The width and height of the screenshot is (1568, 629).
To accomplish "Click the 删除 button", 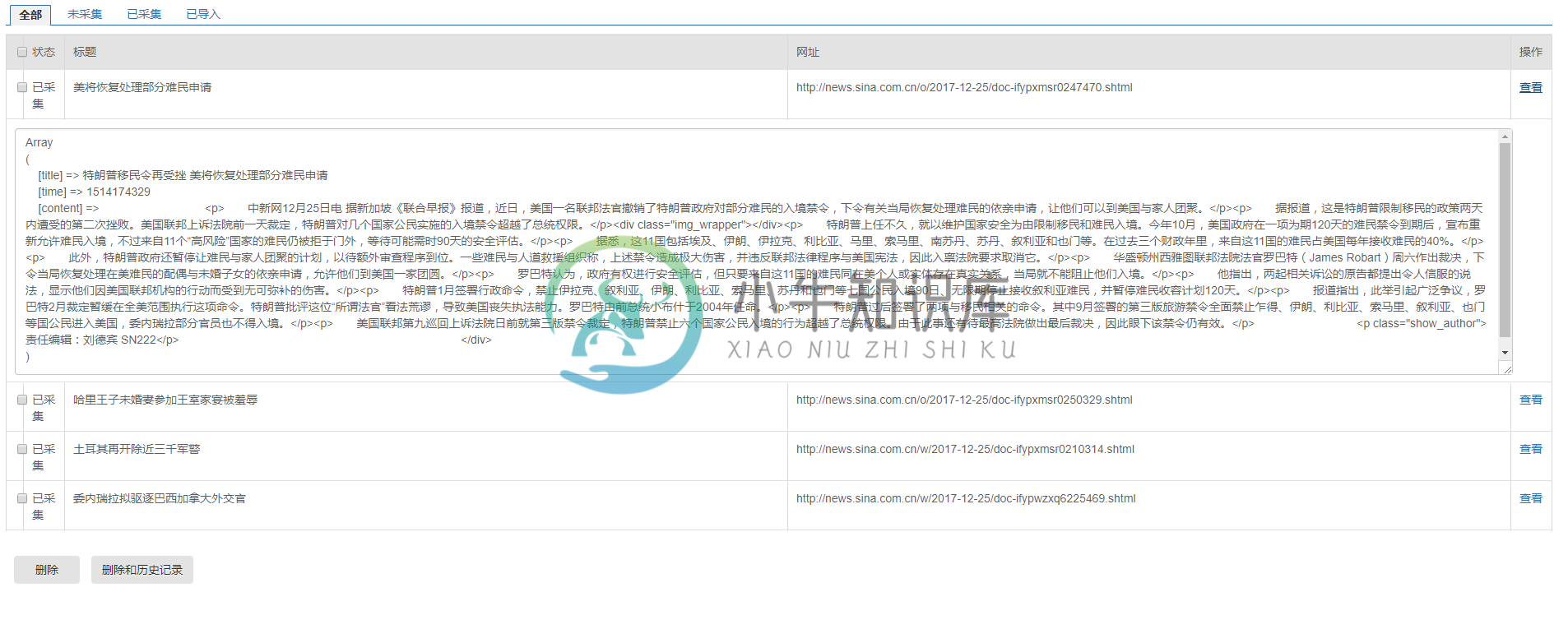I will pos(47,570).
